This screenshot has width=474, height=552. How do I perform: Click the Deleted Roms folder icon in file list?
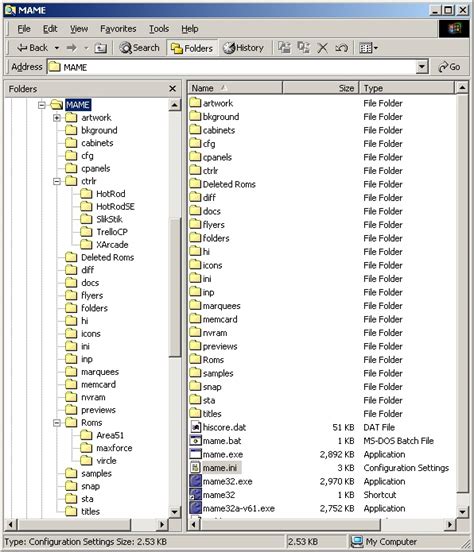(195, 184)
